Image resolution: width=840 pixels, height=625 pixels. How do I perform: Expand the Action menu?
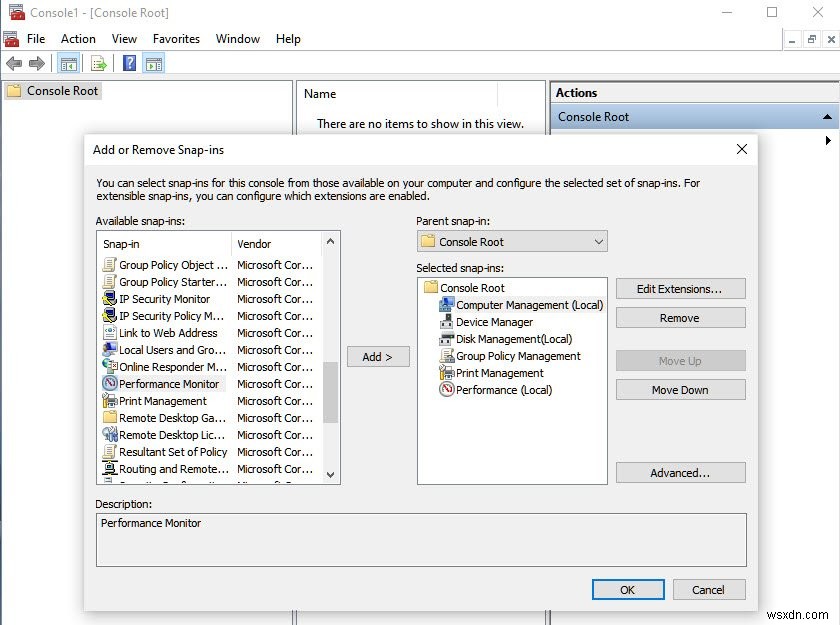[78, 39]
